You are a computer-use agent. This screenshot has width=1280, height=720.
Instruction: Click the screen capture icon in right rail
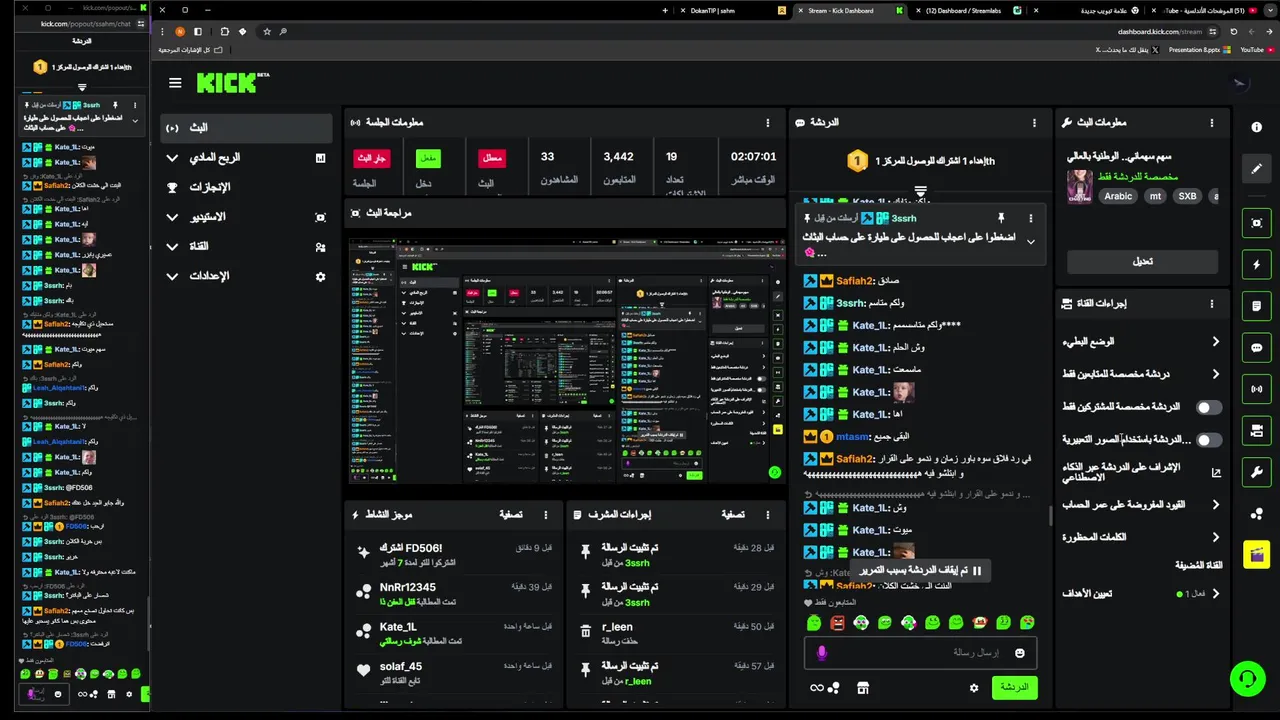[x=1257, y=222]
